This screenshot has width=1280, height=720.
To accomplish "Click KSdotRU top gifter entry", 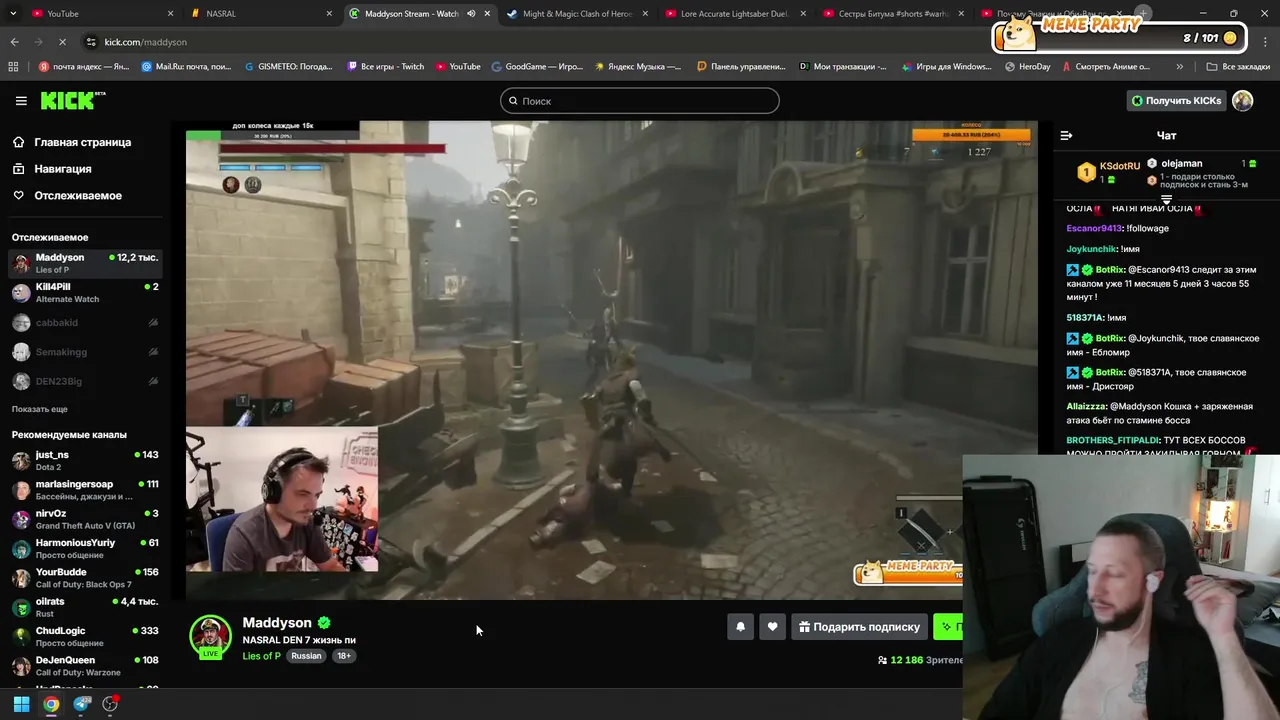I will point(1109,171).
